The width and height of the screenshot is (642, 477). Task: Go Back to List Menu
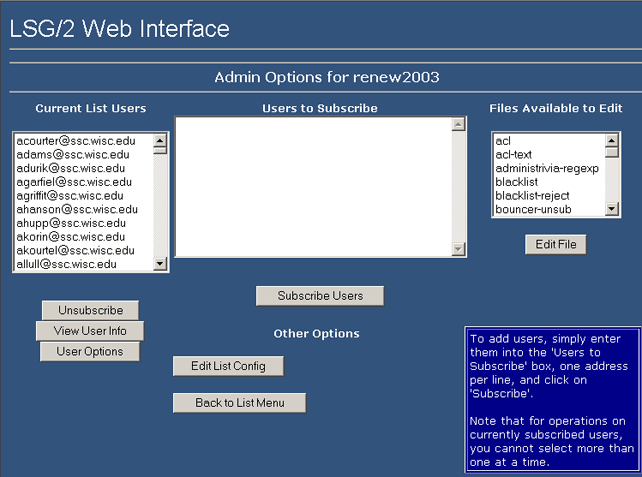[x=239, y=403]
